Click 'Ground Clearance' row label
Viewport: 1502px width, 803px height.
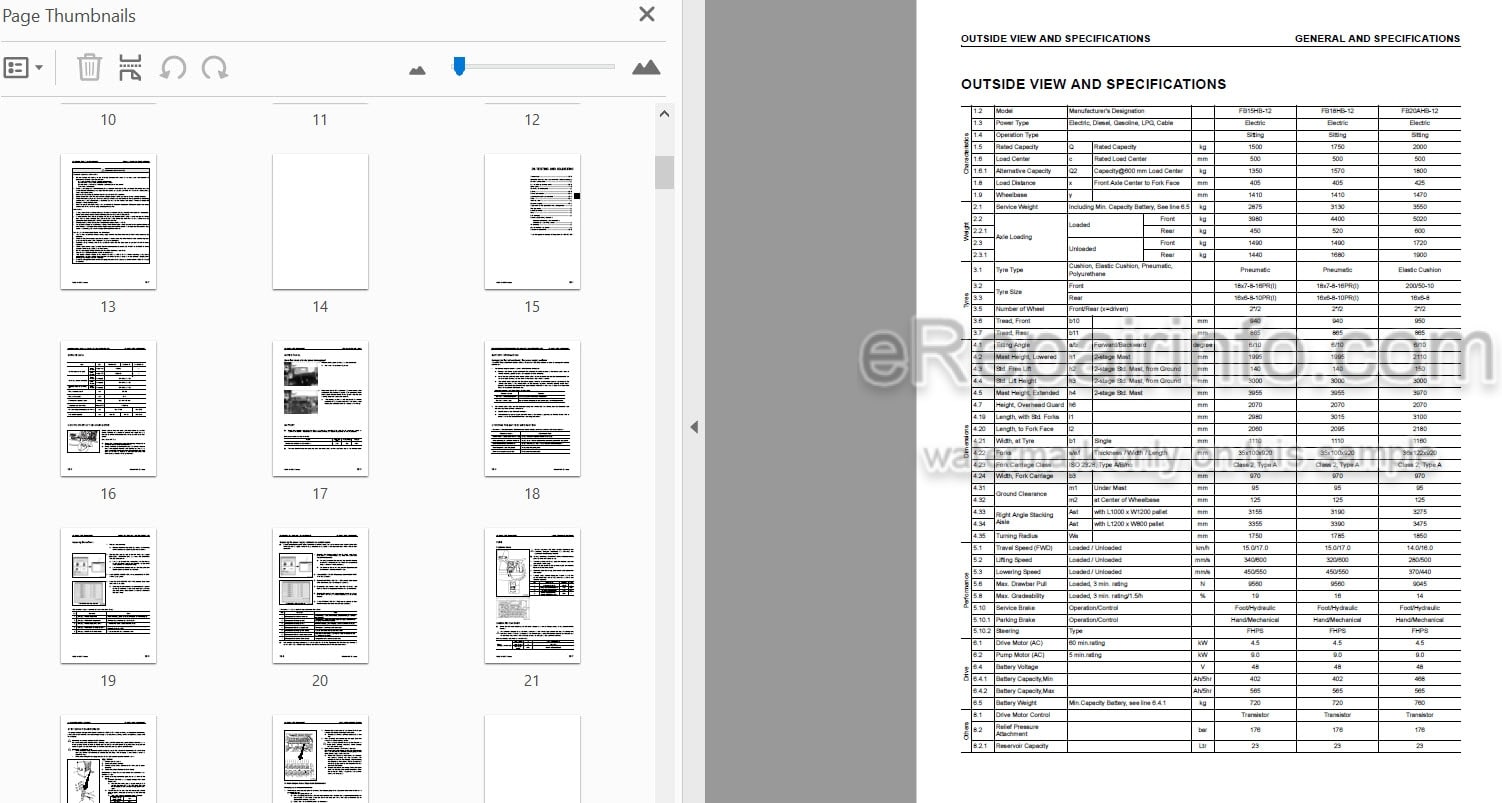click(1020, 494)
